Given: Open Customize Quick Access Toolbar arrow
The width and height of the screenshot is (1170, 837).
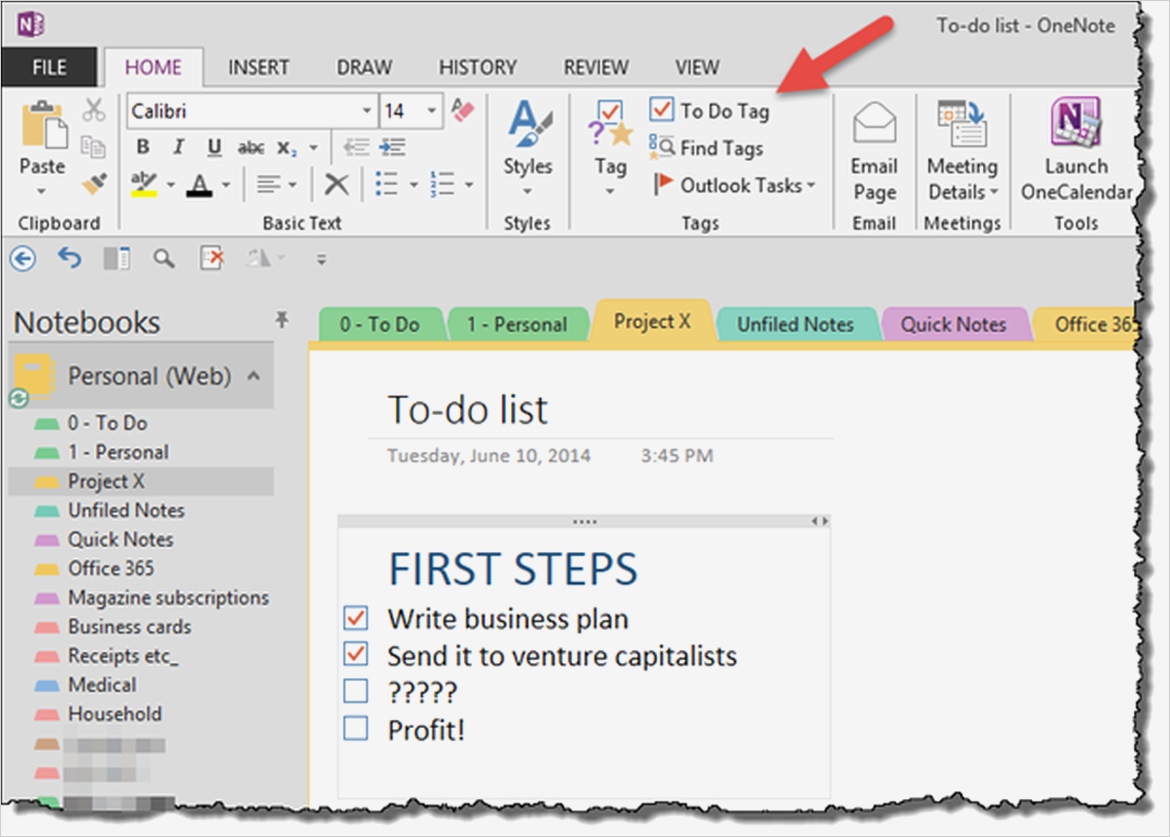Looking at the screenshot, I should [x=322, y=260].
